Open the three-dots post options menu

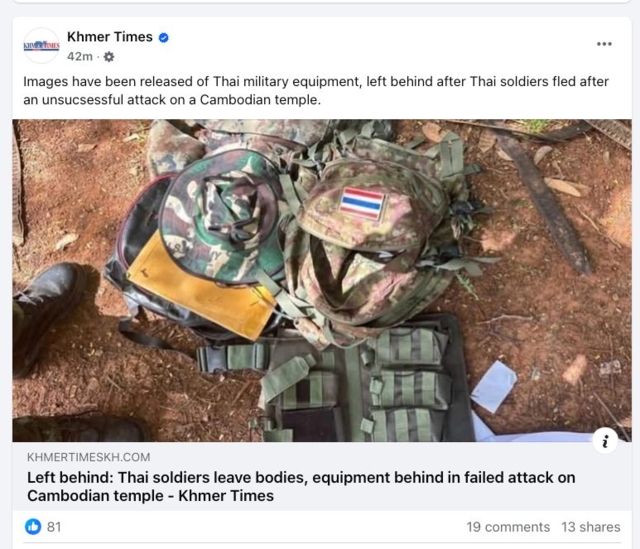604,44
